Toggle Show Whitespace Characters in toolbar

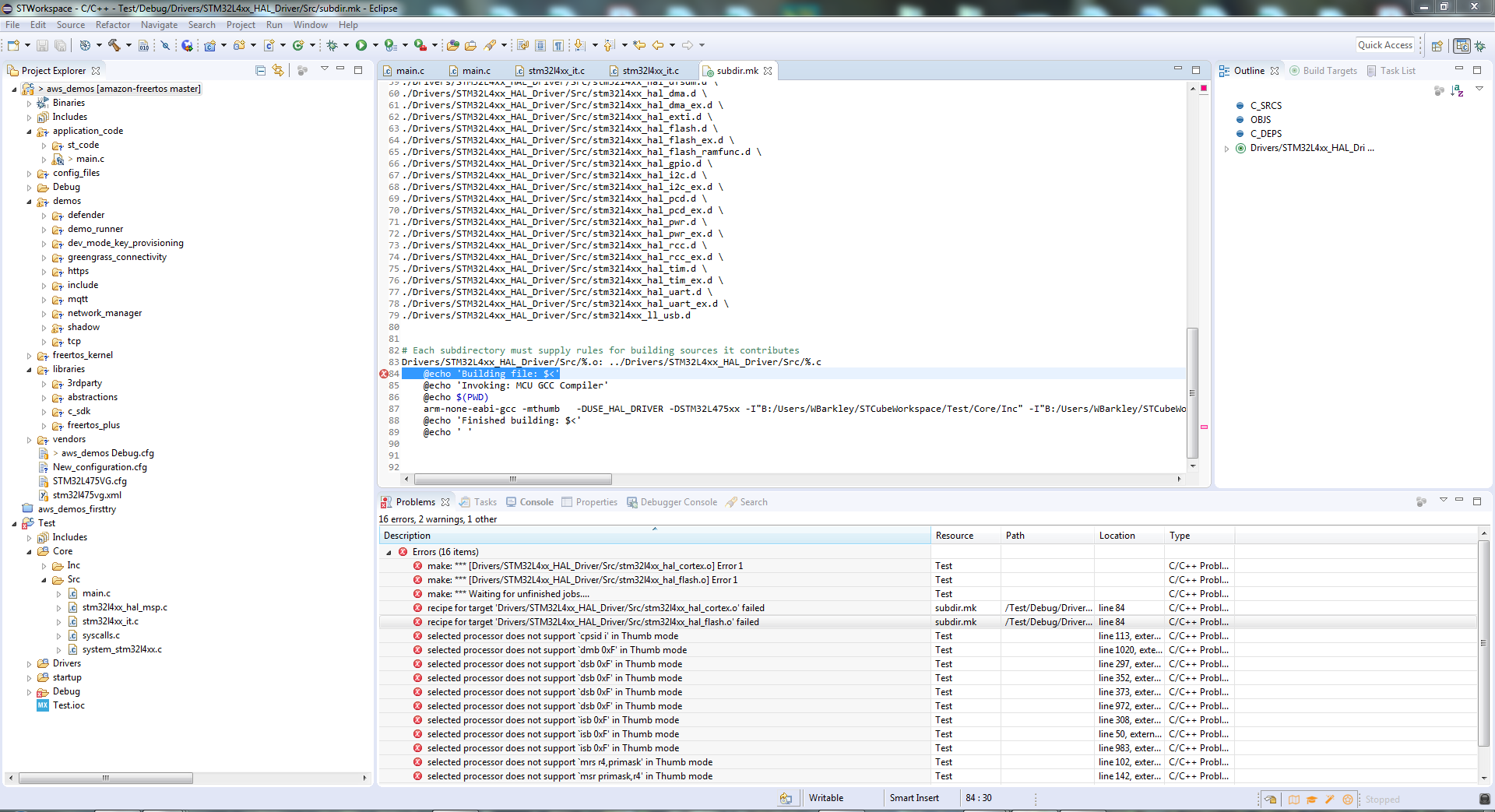(558, 45)
